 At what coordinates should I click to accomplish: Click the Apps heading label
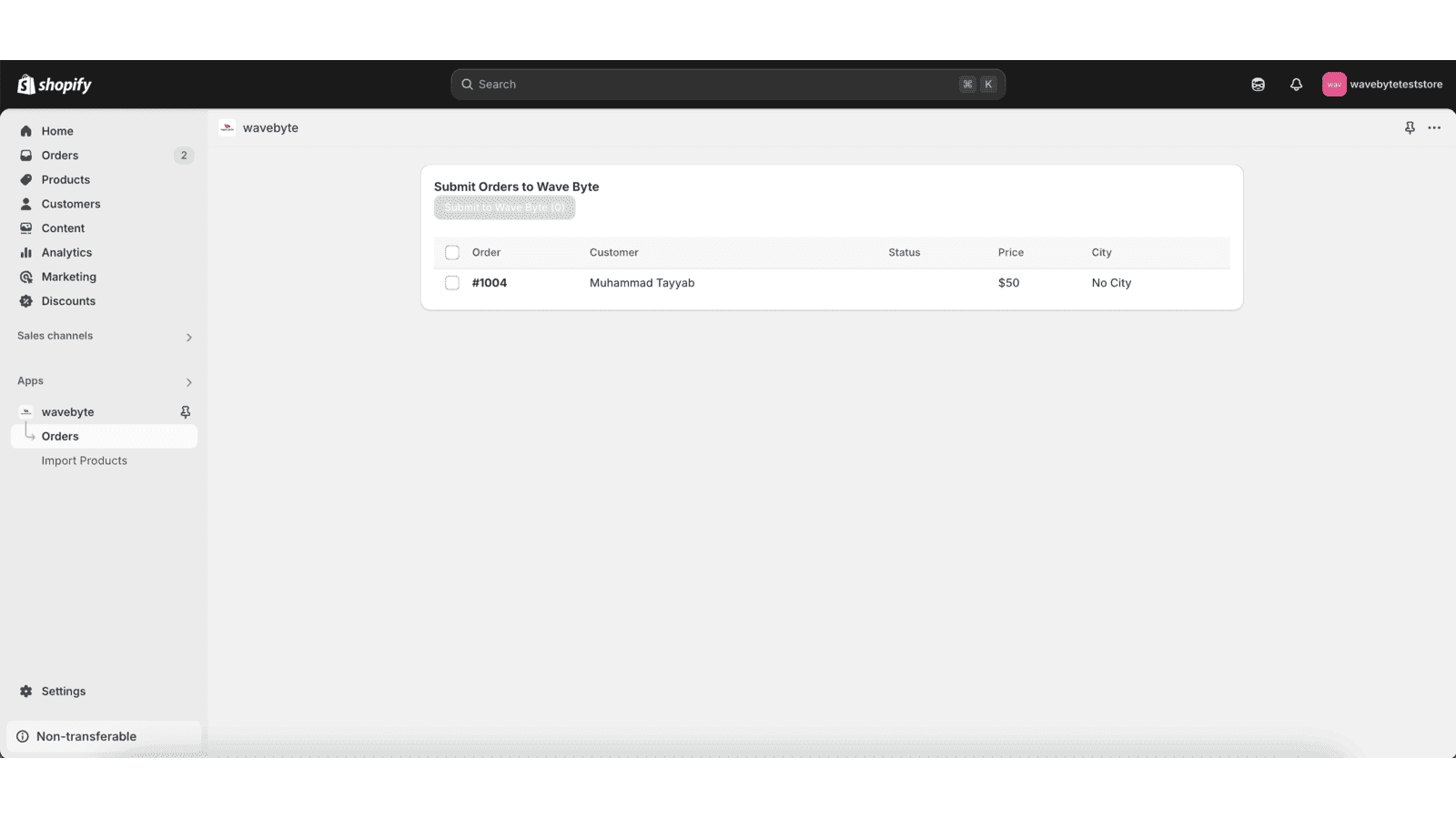30,381
